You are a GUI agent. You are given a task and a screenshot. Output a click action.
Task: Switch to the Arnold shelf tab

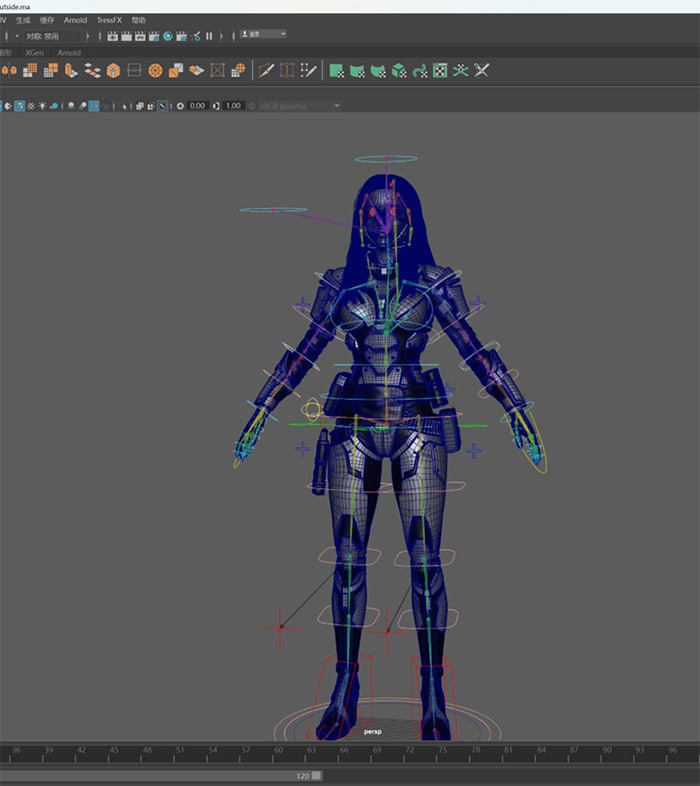69,52
